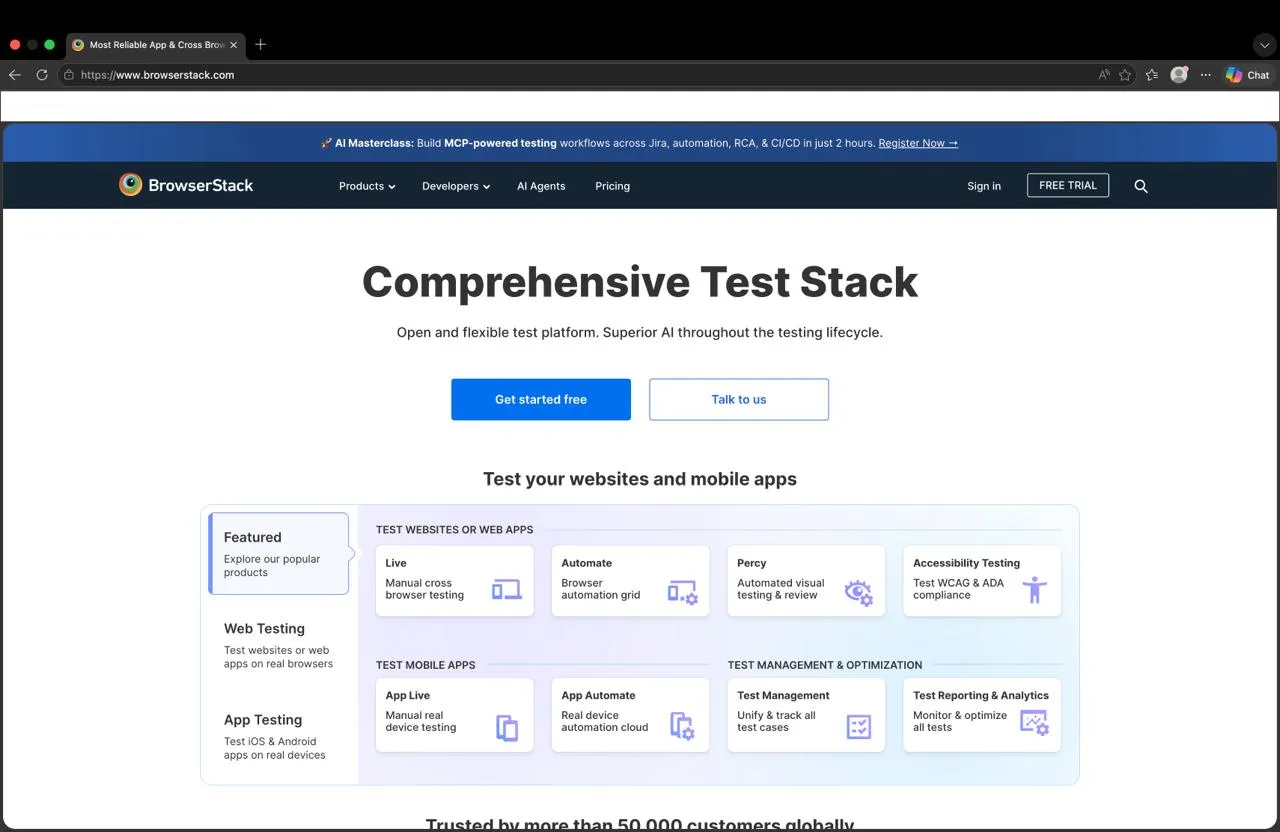Close the BrowserStack browser tab

(x=234, y=45)
